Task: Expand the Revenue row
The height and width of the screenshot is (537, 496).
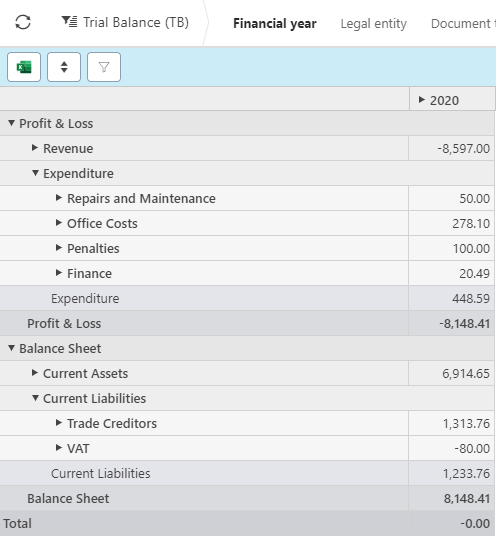Action: coord(35,148)
